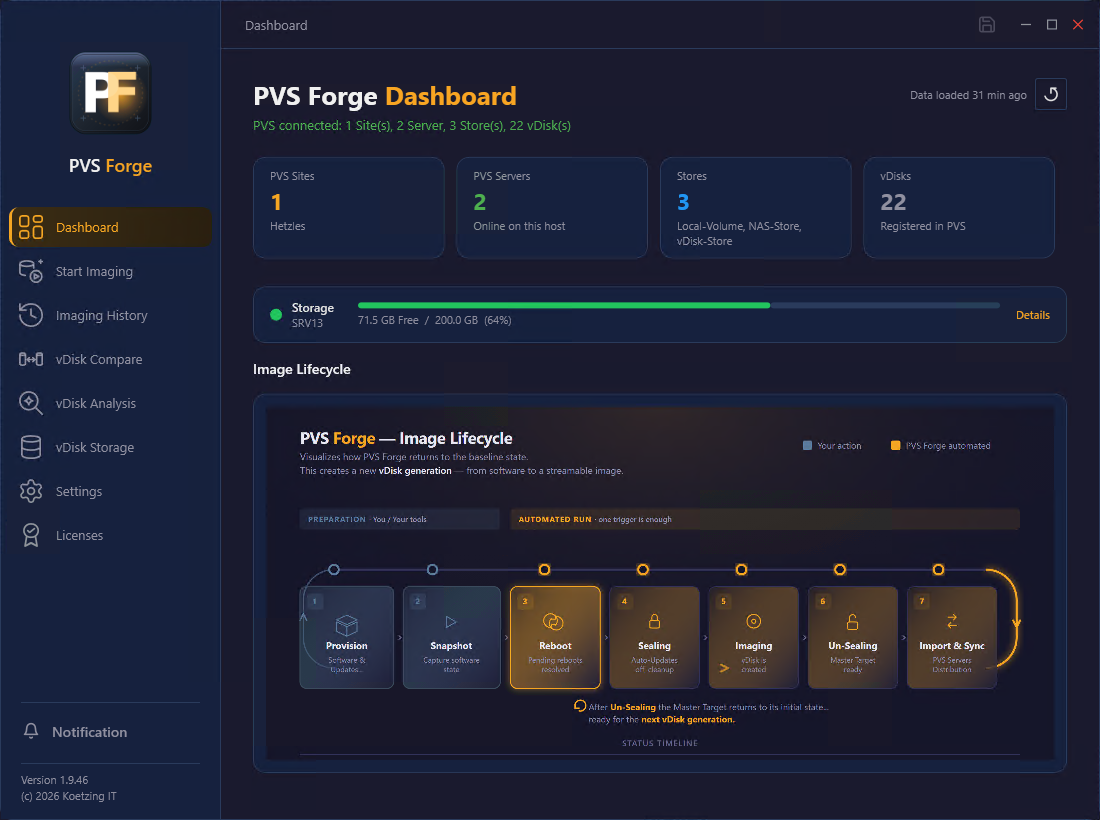Click the Import & Sync arrows icon
The image size is (1100, 820).
pyautogui.click(x=952, y=621)
